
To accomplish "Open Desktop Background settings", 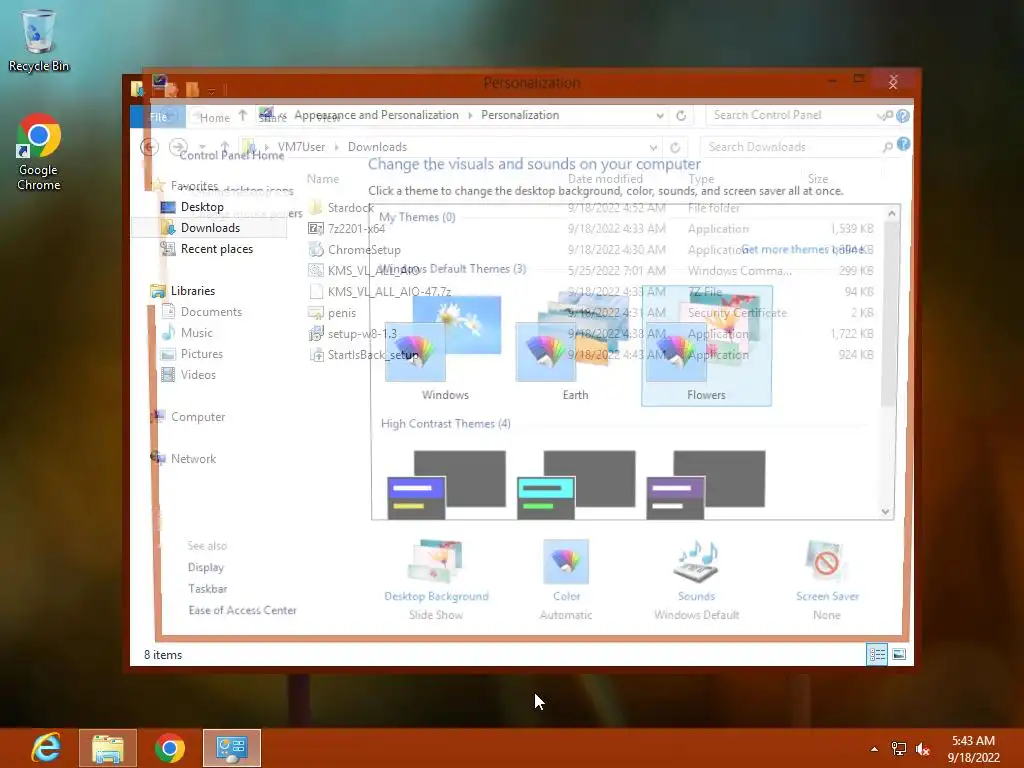I will [436, 580].
